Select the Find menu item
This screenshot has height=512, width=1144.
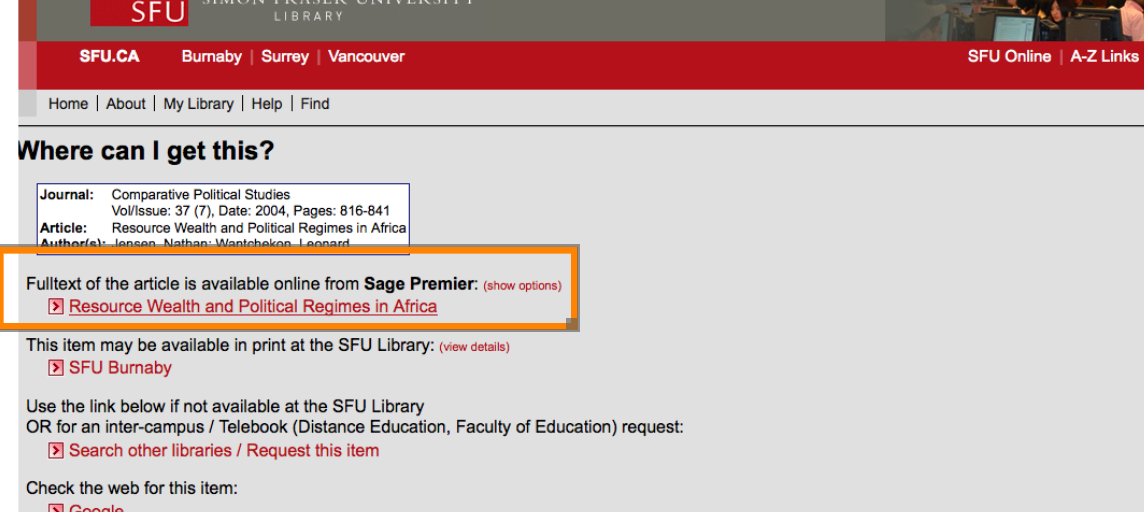(315, 104)
